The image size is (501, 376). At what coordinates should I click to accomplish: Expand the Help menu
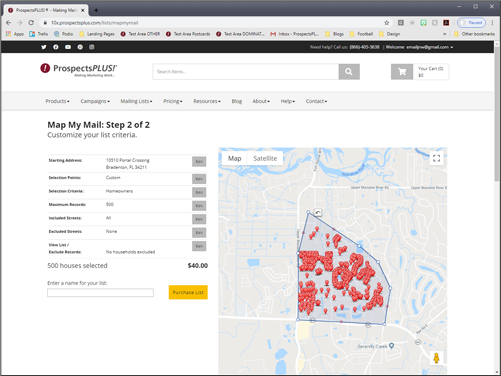[288, 101]
